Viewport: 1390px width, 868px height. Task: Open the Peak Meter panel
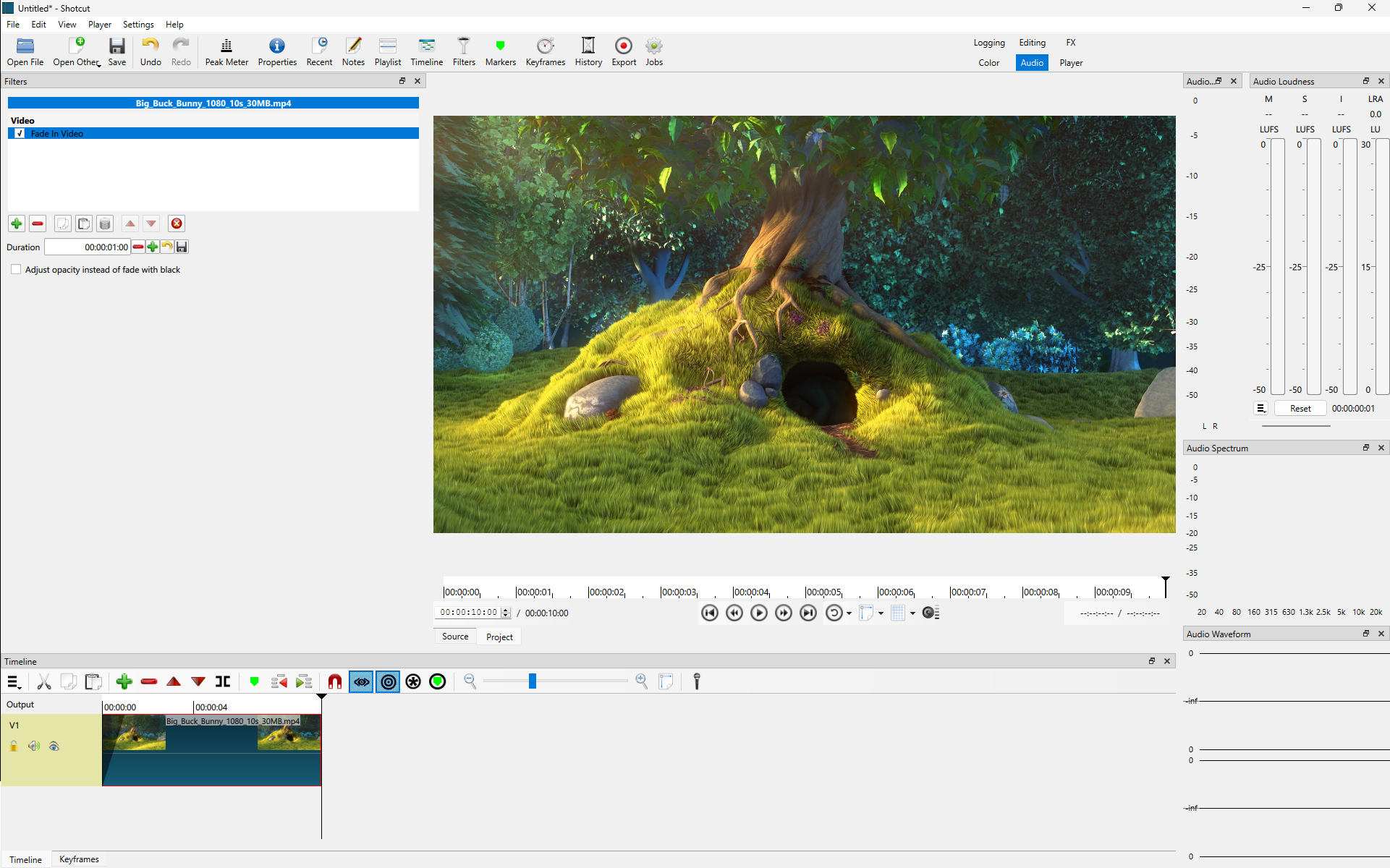point(226,52)
